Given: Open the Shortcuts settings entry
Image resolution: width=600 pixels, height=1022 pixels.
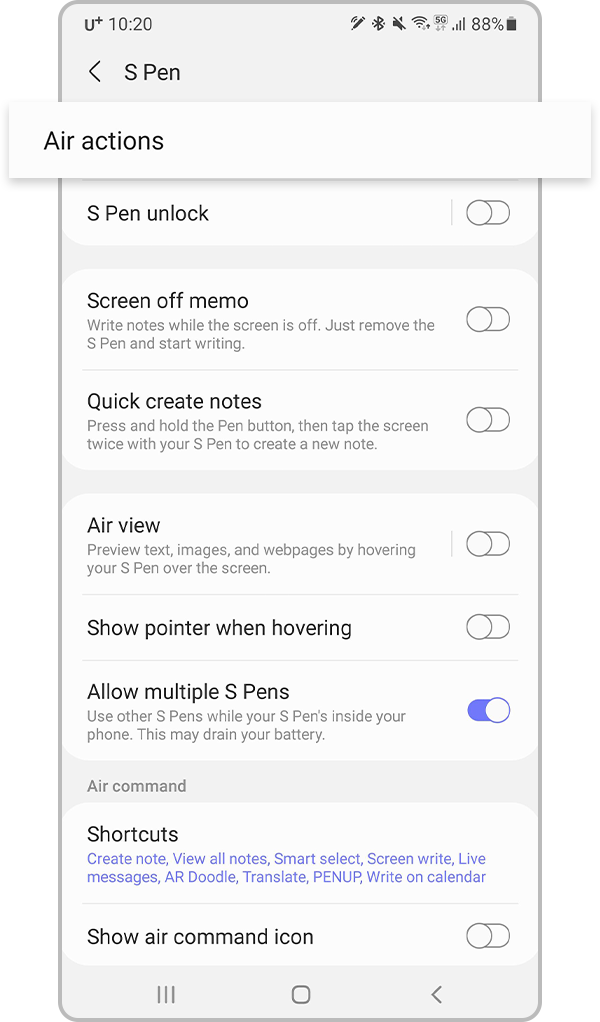Looking at the screenshot, I should pyautogui.click(x=300, y=854).
